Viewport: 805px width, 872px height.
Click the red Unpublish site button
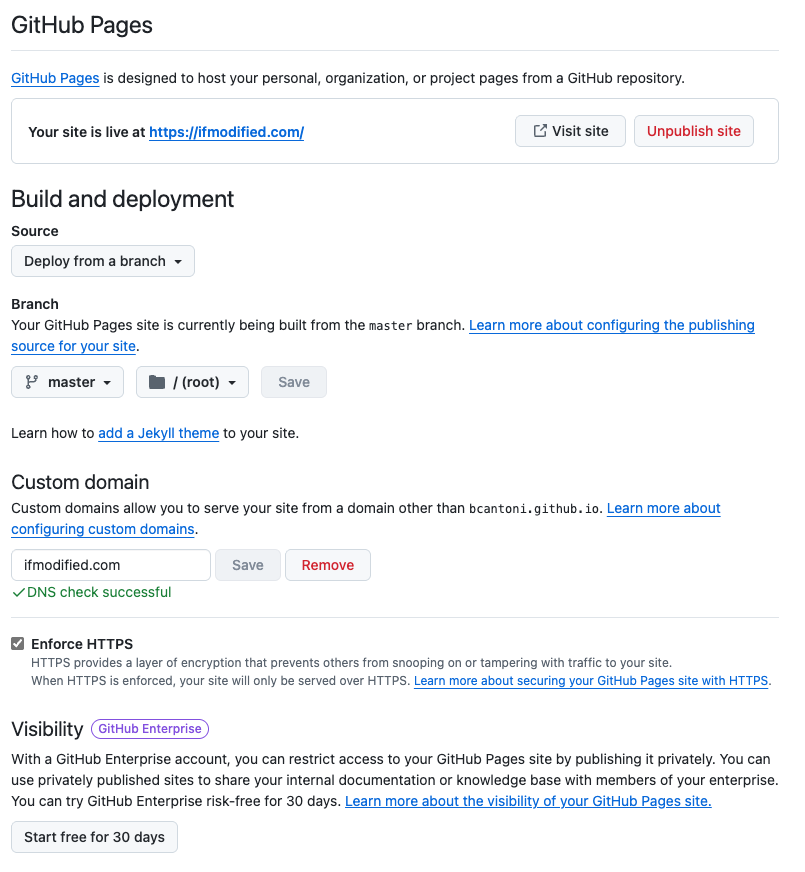(693, 130)
